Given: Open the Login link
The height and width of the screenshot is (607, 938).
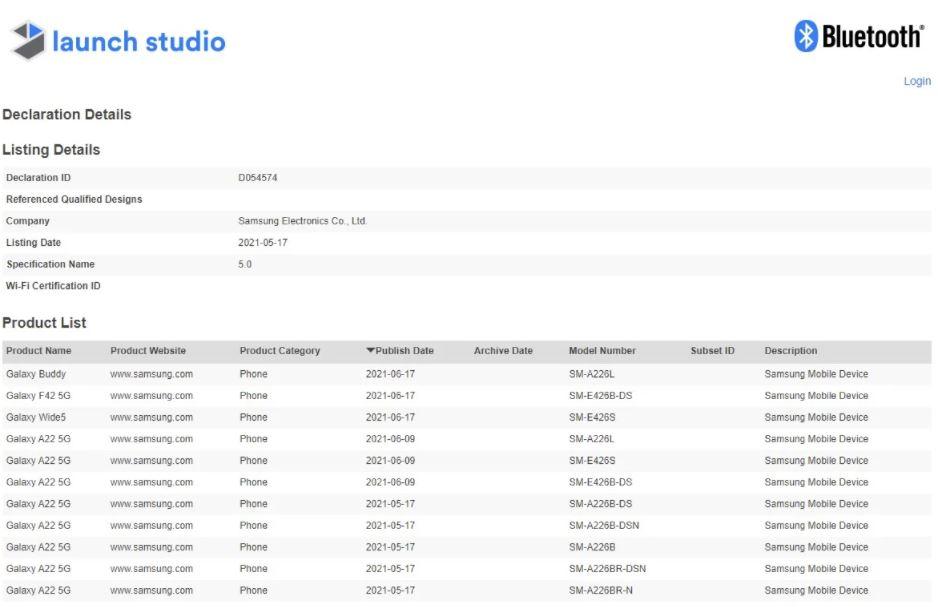Looking at the screenshot, I should coord(917,81).
